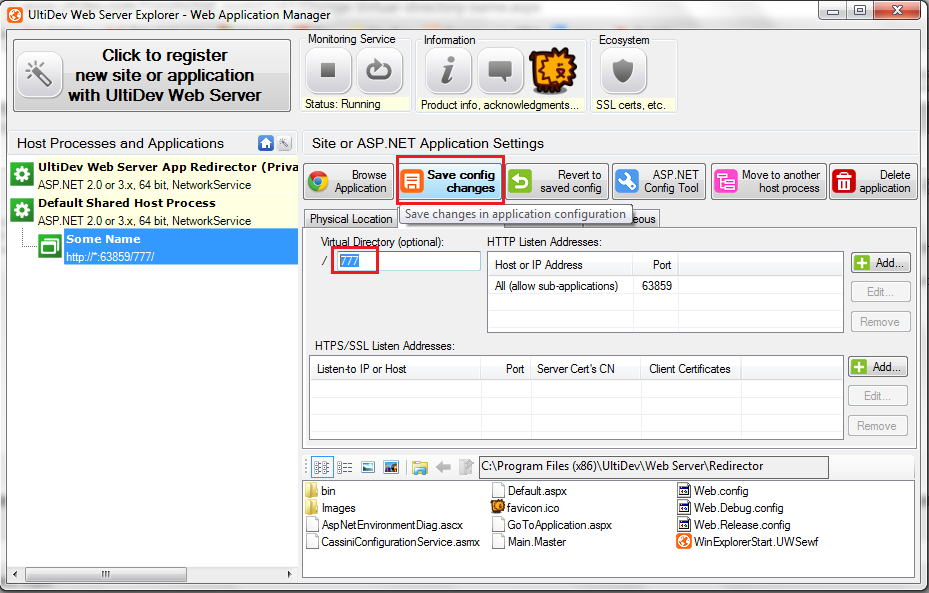
Task: Open the bin folder
Action: coord(321,491)
